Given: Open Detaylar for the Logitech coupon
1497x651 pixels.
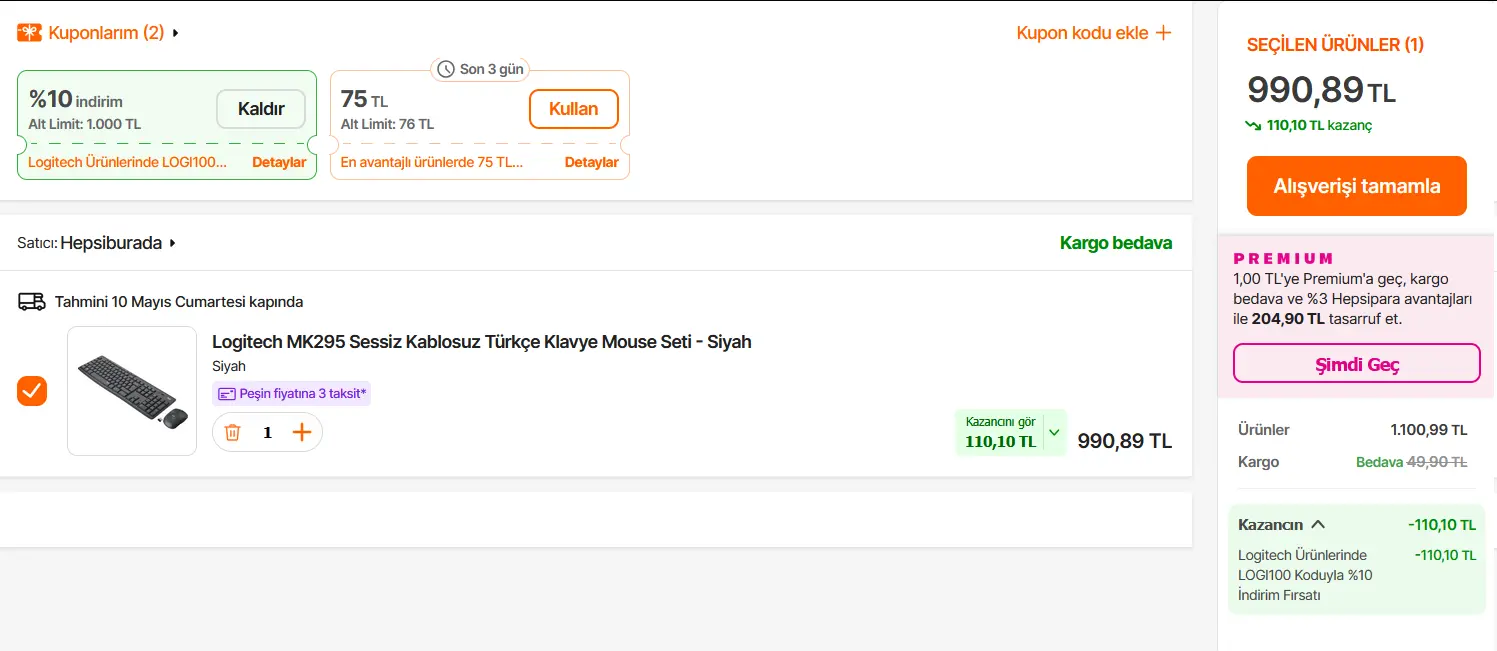Looking at the screenshot, I should [279, 162].
